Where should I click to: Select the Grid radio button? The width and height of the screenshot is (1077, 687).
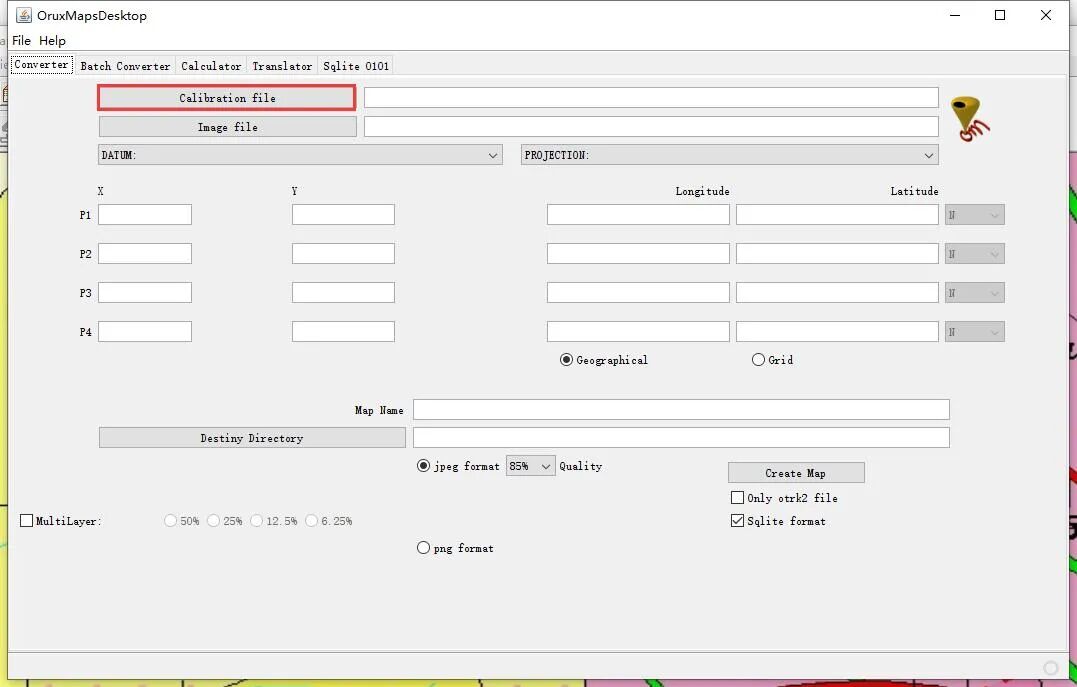tap(758, 360)
